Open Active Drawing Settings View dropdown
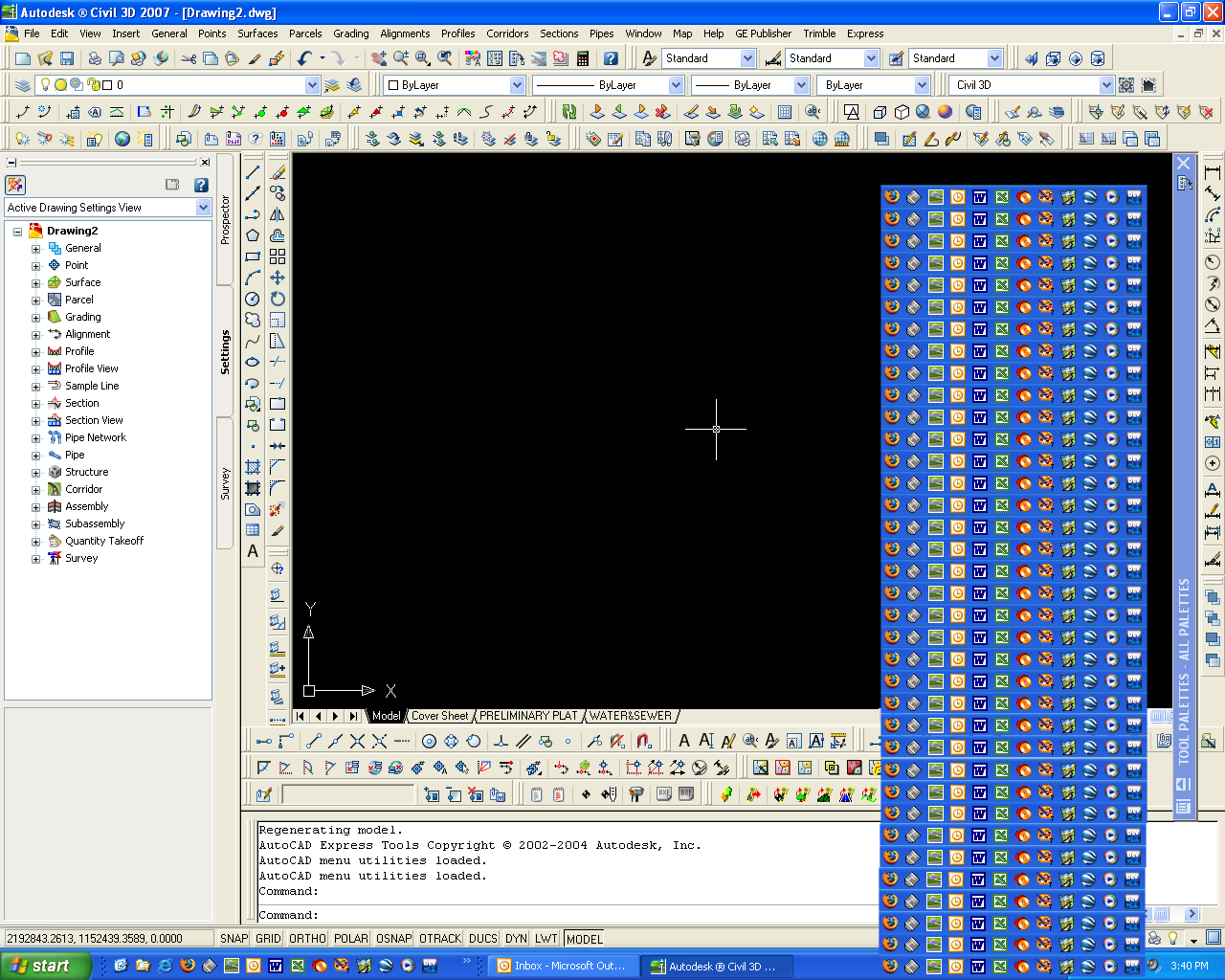 [203, 208]
